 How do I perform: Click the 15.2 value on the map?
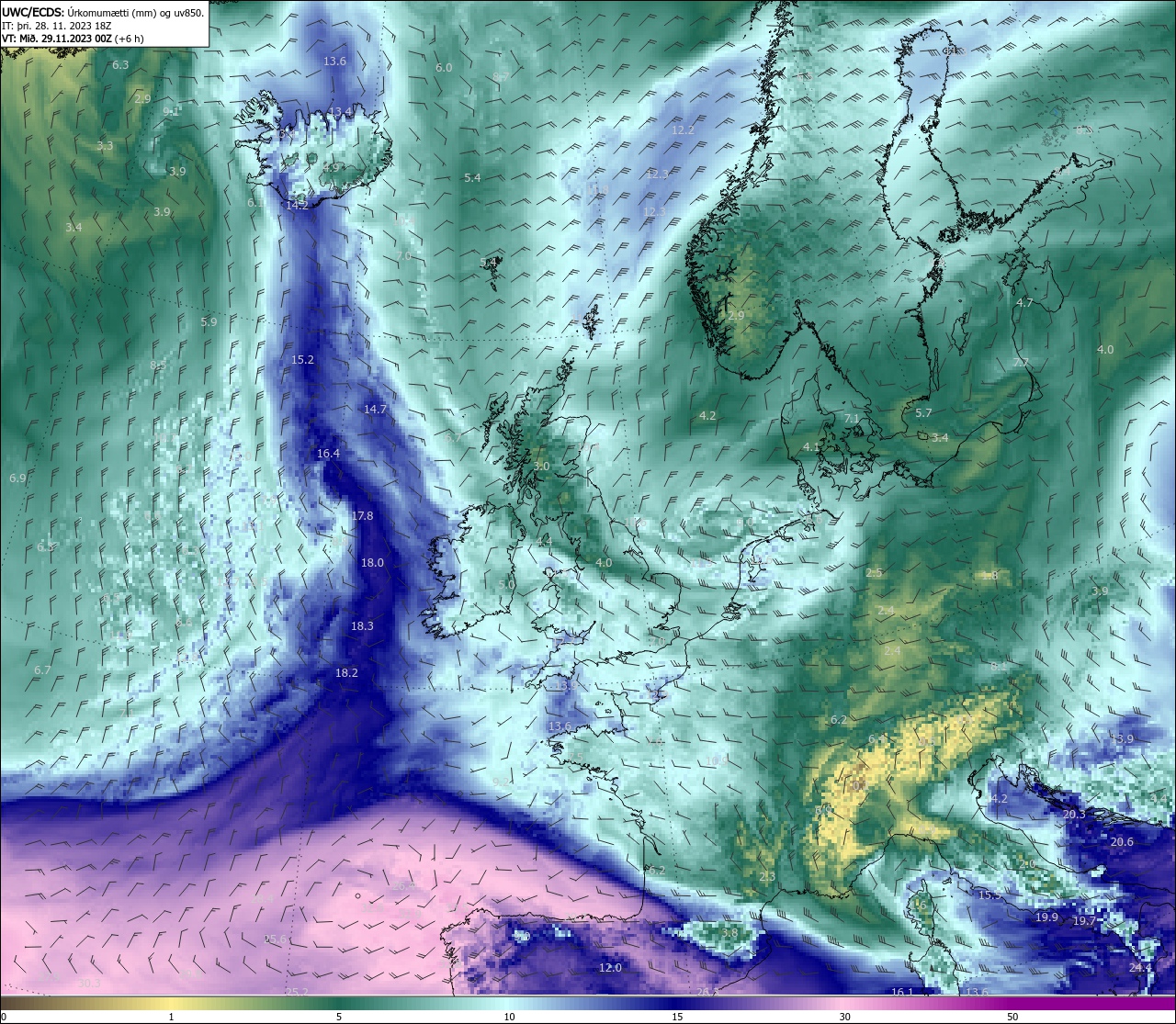(302, 360)
